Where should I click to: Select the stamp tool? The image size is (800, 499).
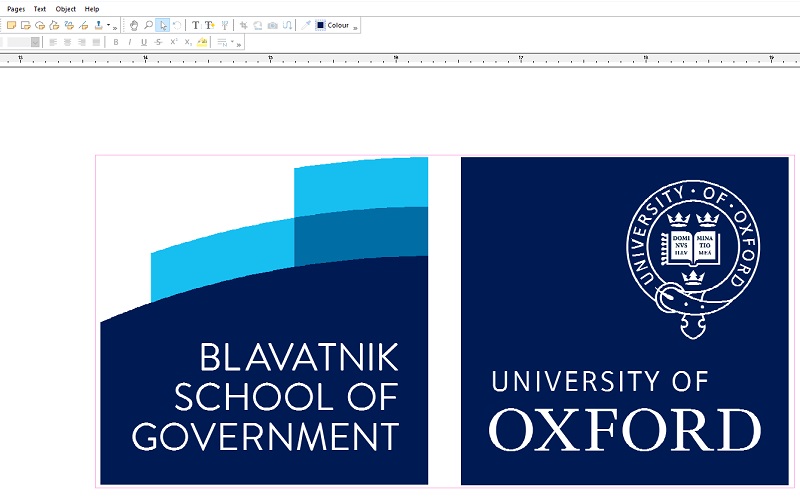98,25
